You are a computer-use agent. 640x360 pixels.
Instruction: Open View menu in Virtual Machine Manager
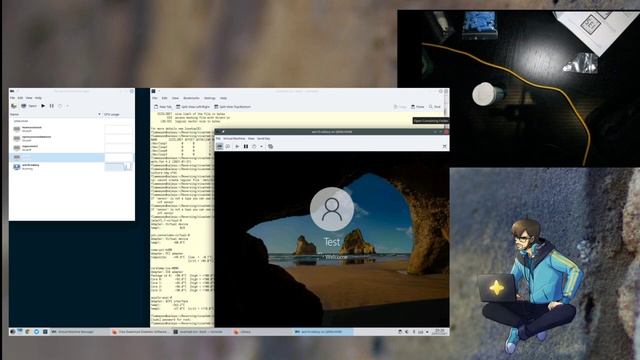29,98
